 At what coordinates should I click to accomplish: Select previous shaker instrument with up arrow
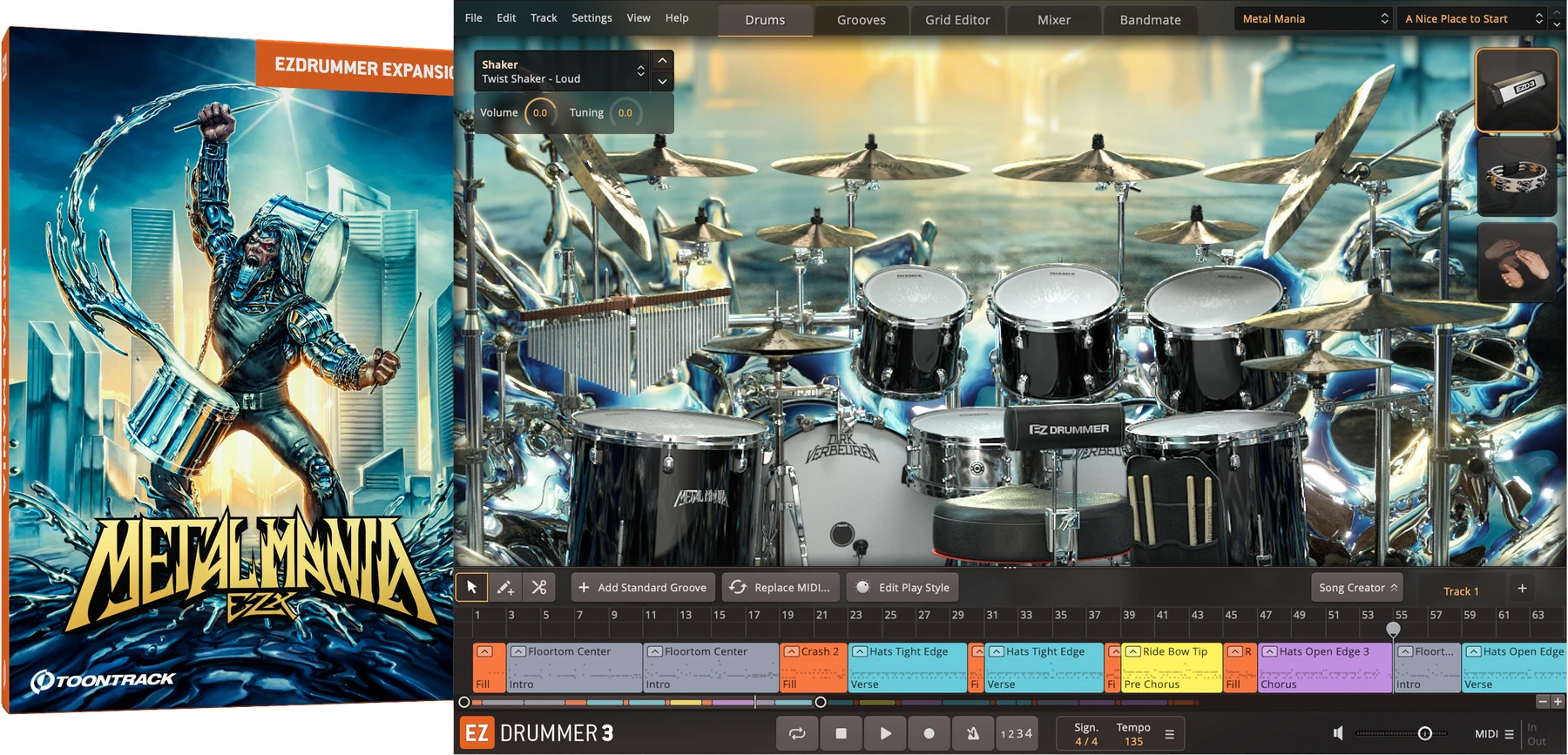pos(662,60)
